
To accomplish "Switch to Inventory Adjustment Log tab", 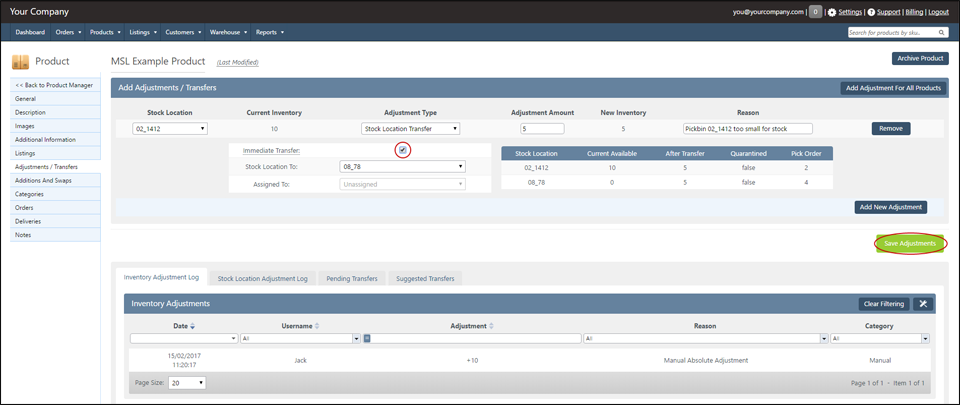I will [x=162, y=277].
